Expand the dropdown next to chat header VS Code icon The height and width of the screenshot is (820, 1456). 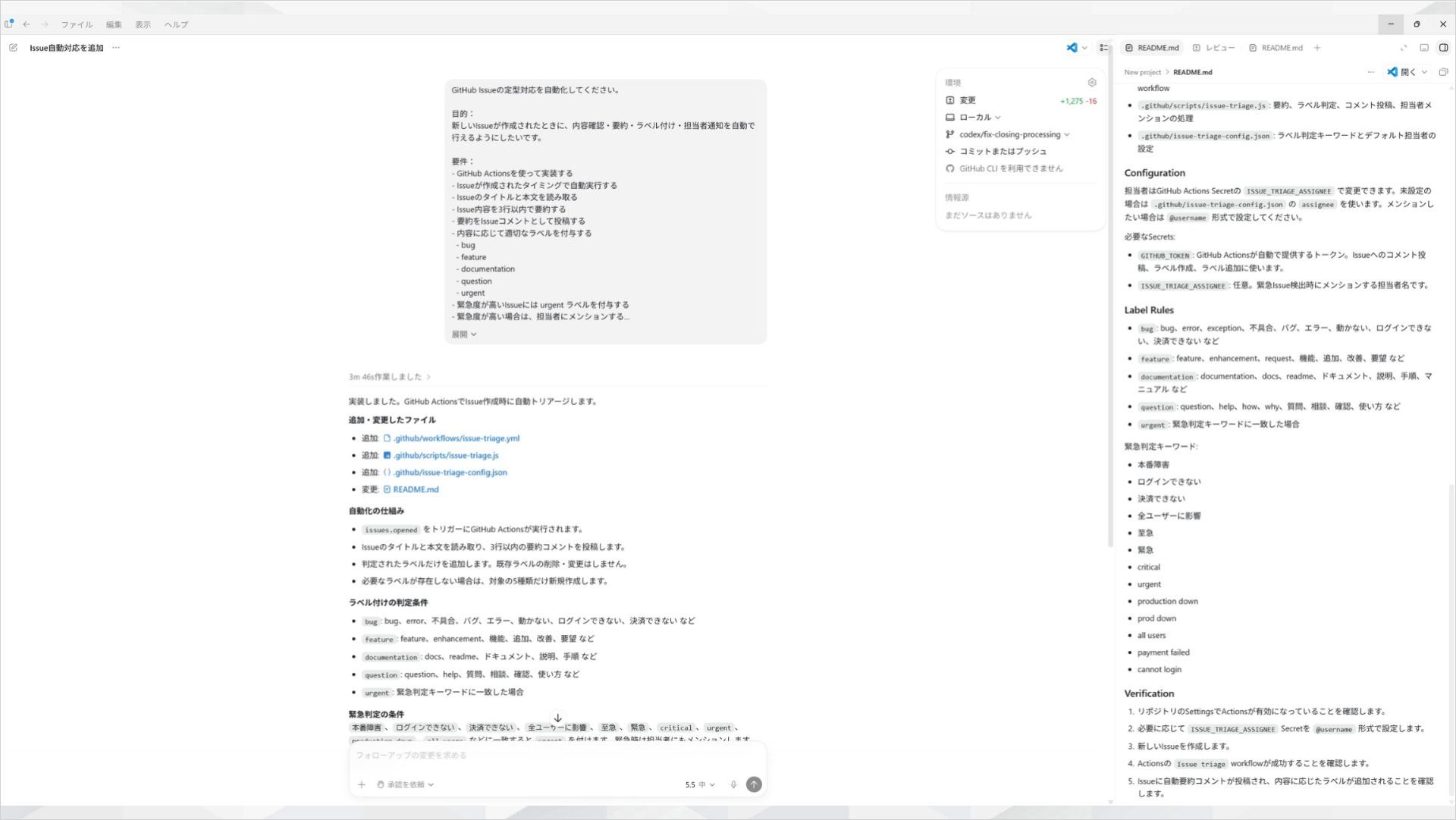(1084, 48)
